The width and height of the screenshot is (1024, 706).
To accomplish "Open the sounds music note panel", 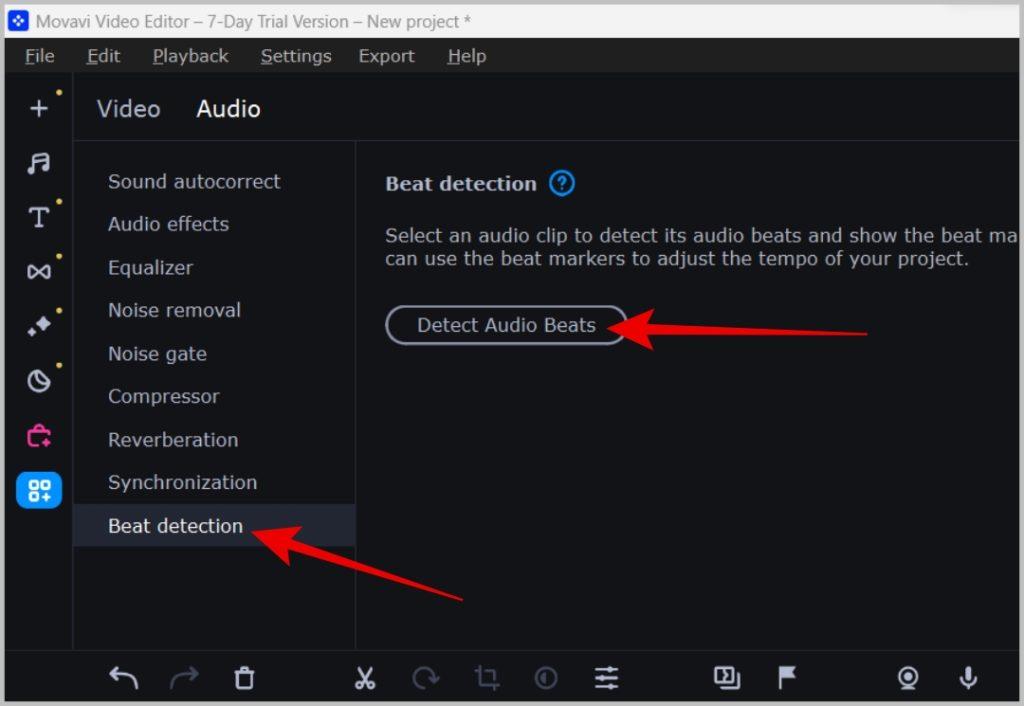I will (39, 163).
